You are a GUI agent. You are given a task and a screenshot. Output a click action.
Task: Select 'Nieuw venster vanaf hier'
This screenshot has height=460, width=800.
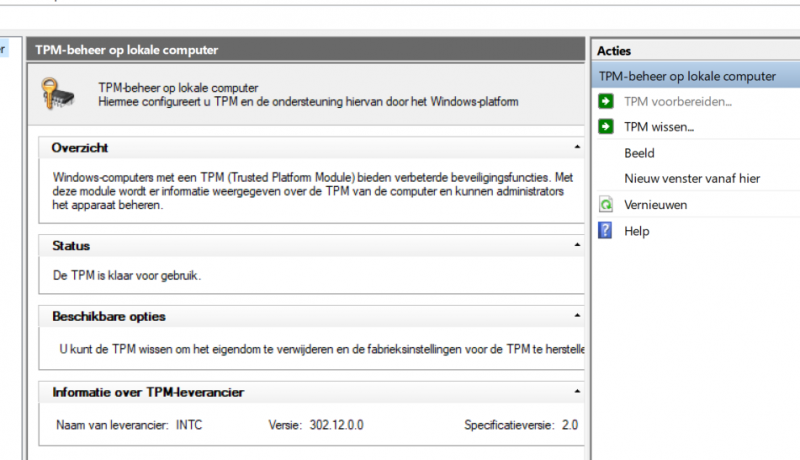[692, 179]
